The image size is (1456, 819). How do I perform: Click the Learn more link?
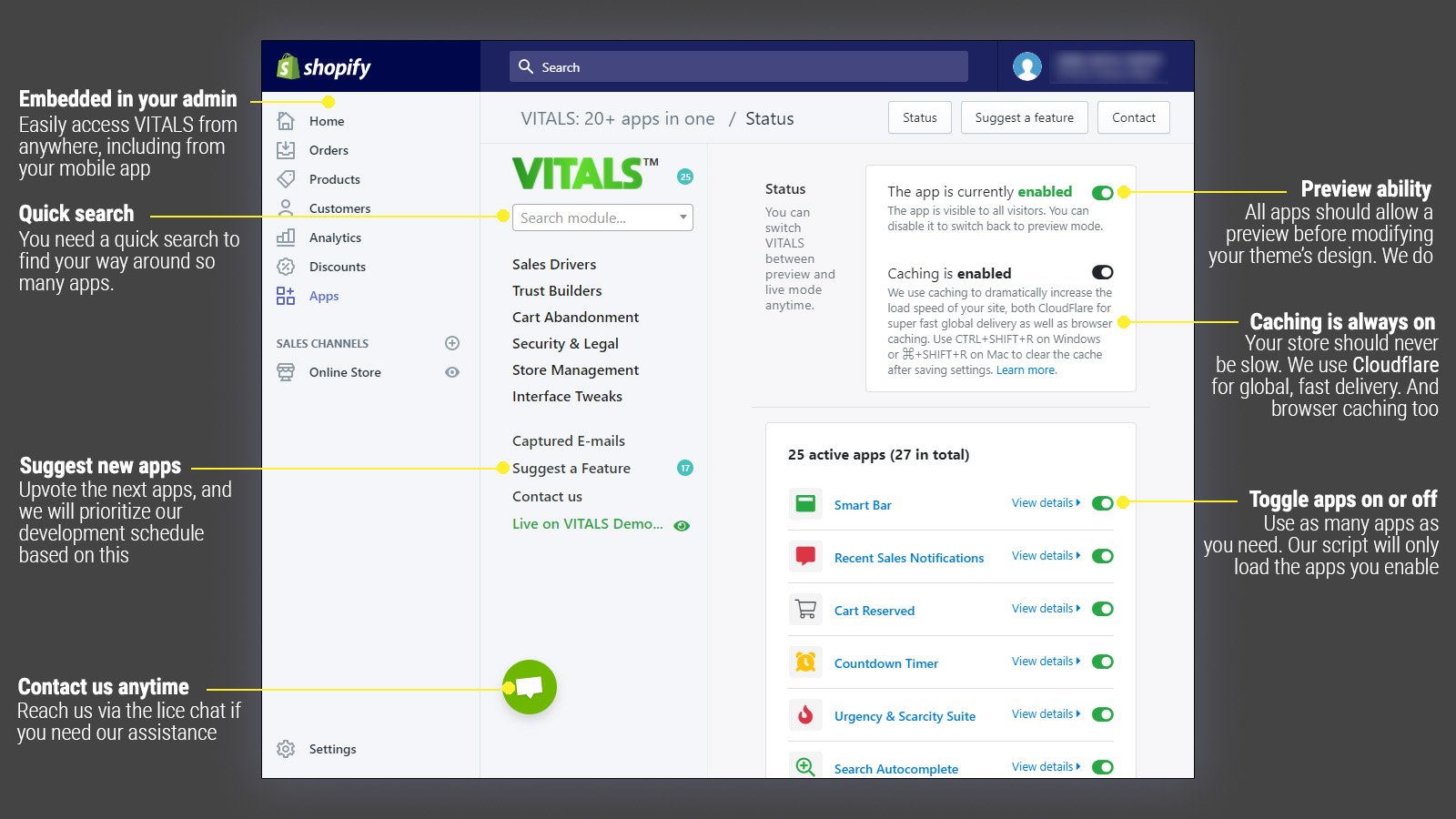point(1026,370)
